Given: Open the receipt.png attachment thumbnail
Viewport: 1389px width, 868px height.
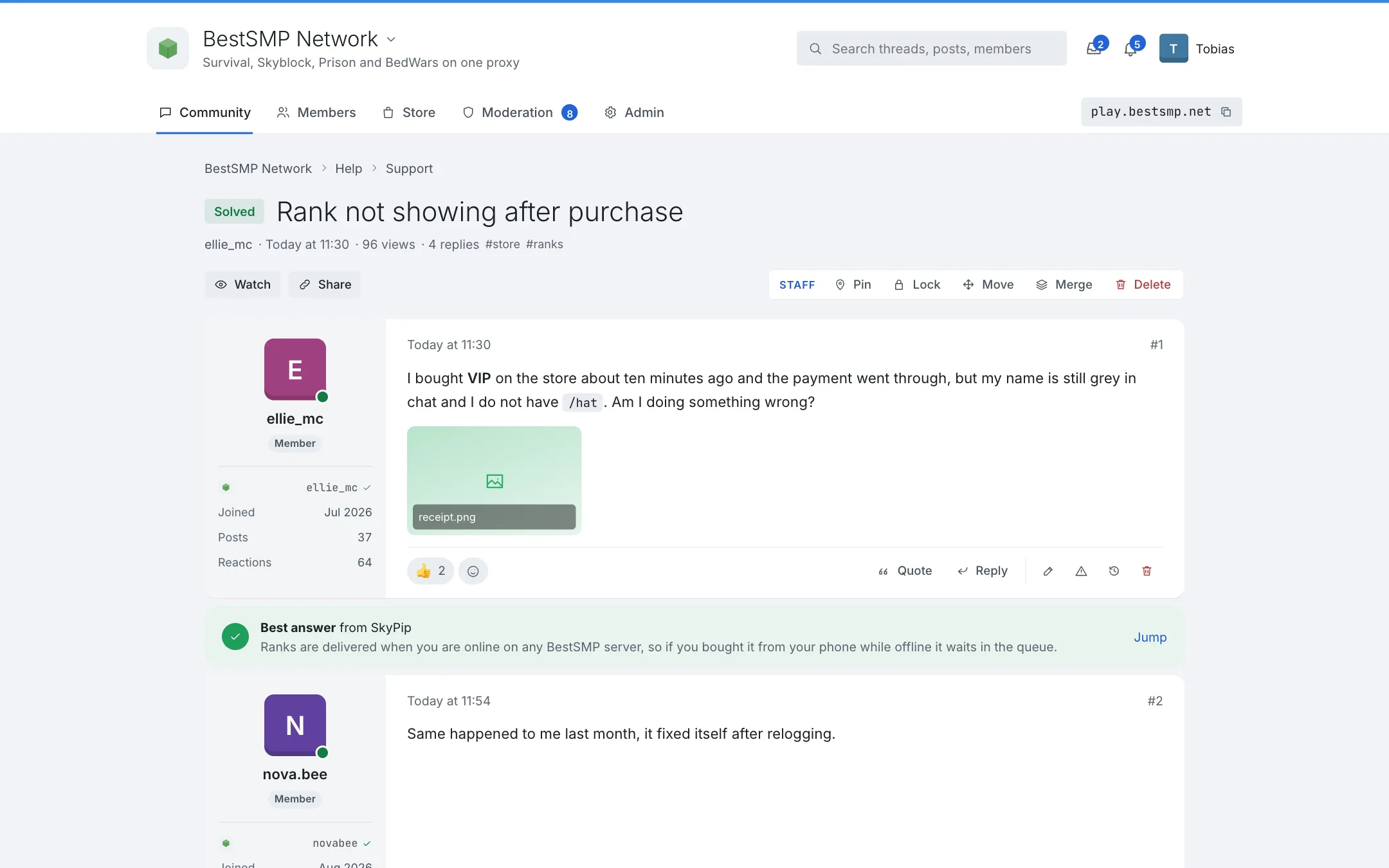Looking at the screenshot, I should coord(494,480).
